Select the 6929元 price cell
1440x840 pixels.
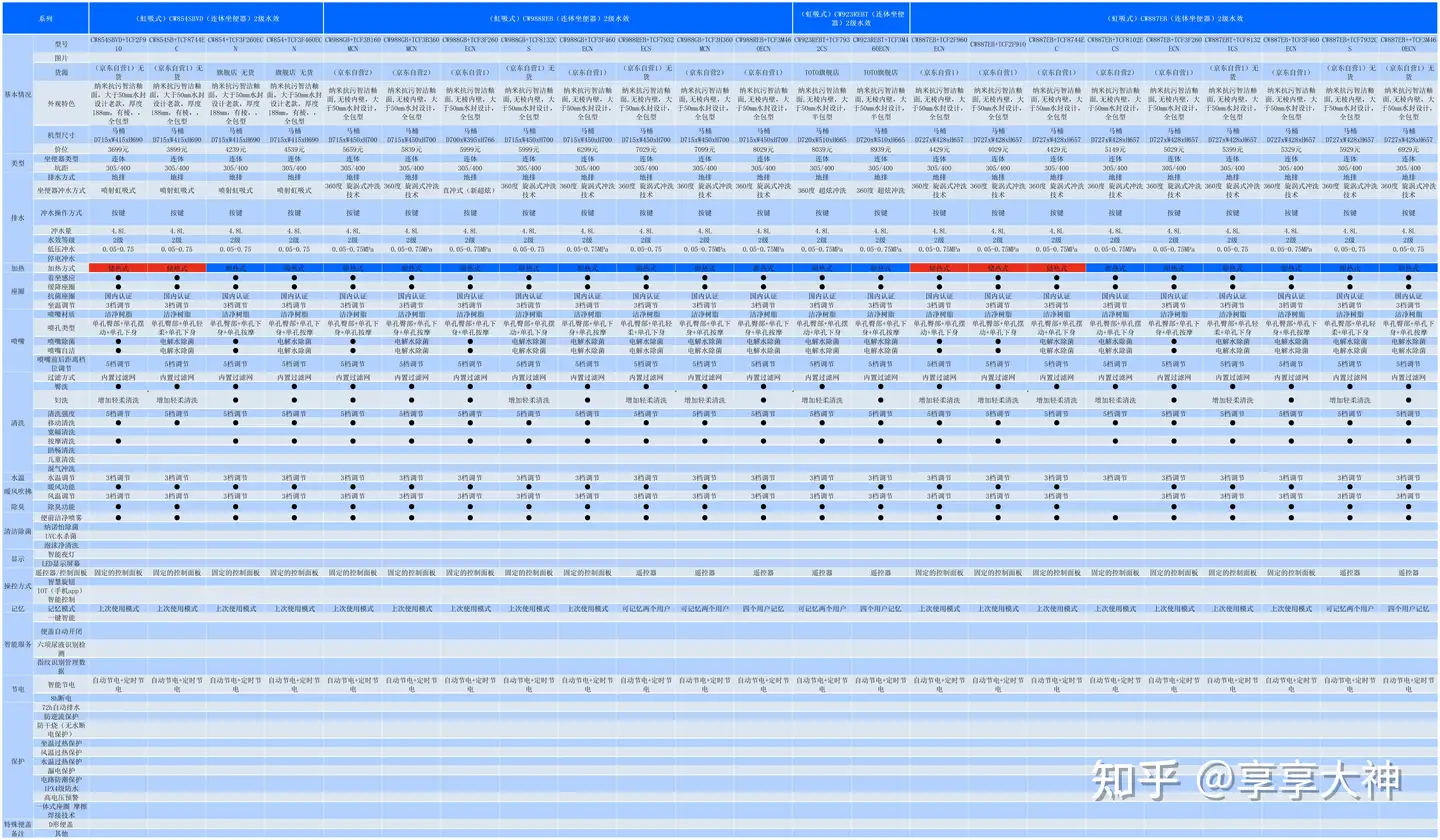point(1408,149)
